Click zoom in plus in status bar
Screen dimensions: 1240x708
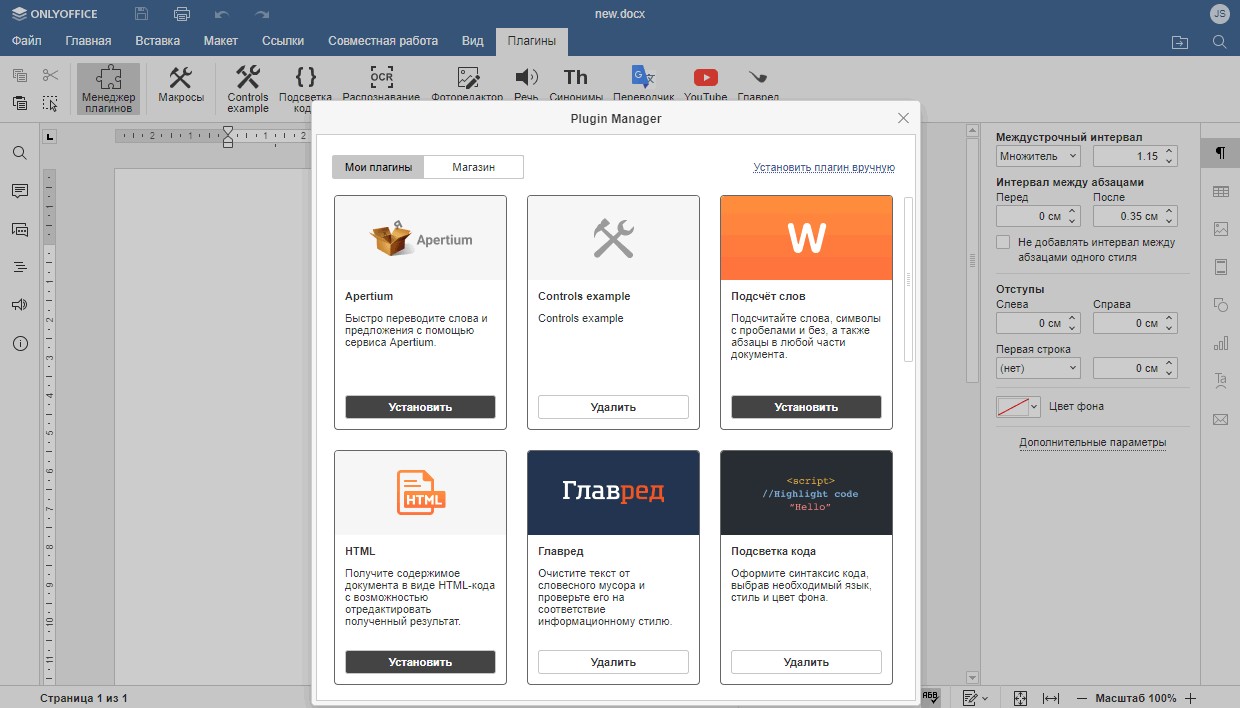pos(1190,698)
